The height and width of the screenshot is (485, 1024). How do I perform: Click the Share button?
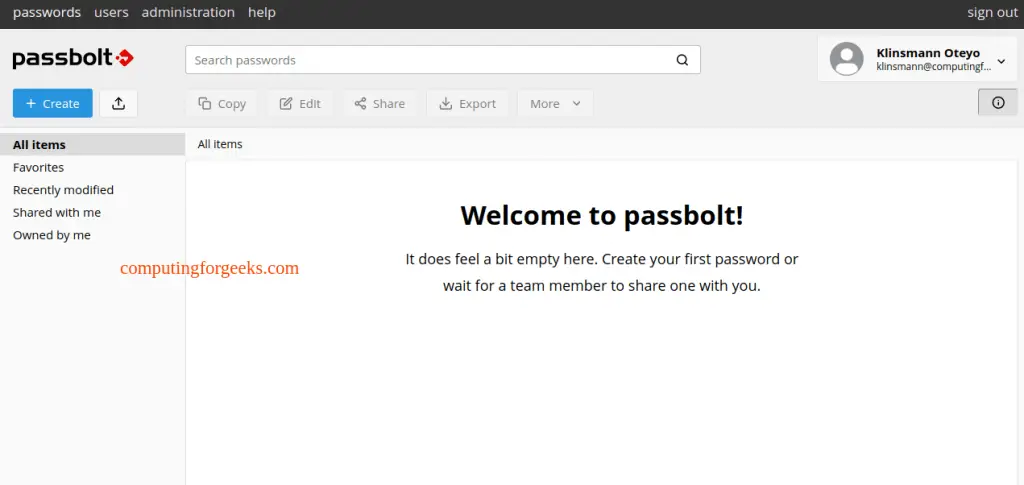(x=379, y=103)
